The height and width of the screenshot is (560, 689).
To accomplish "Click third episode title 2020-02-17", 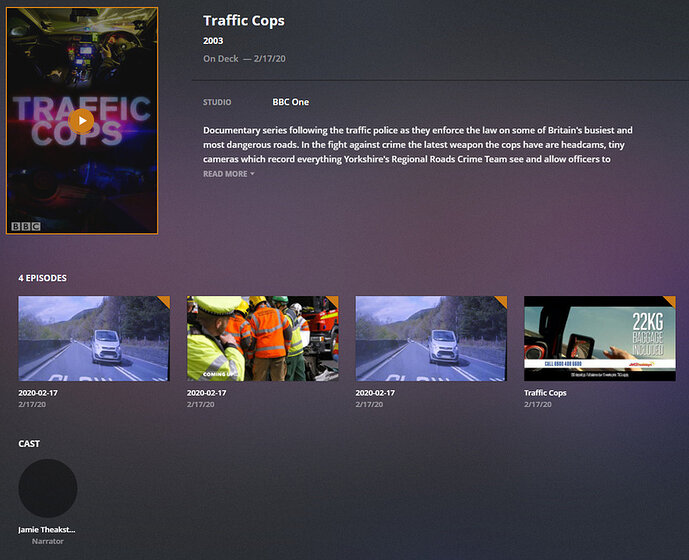I will pyautogui.click(x=375, y=393).
